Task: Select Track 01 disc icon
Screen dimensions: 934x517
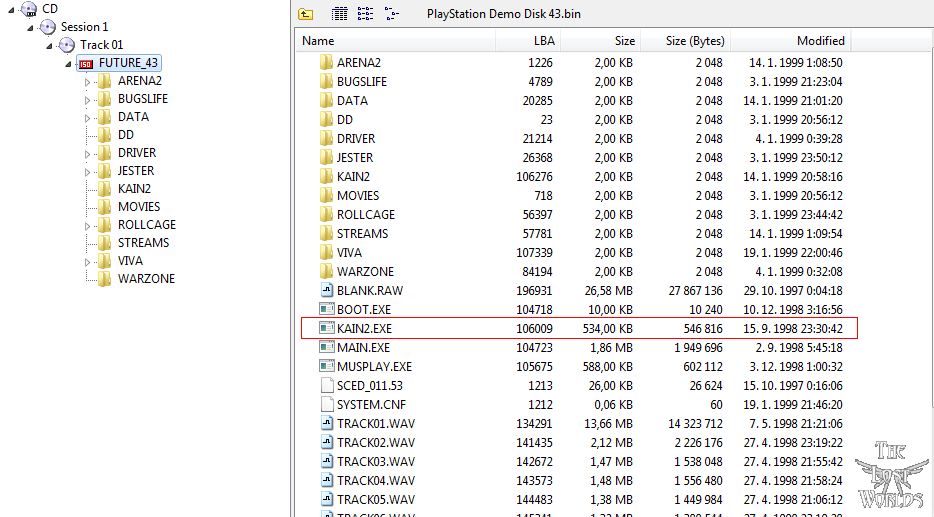Action: pyautogui.click(x=67, y=45)
